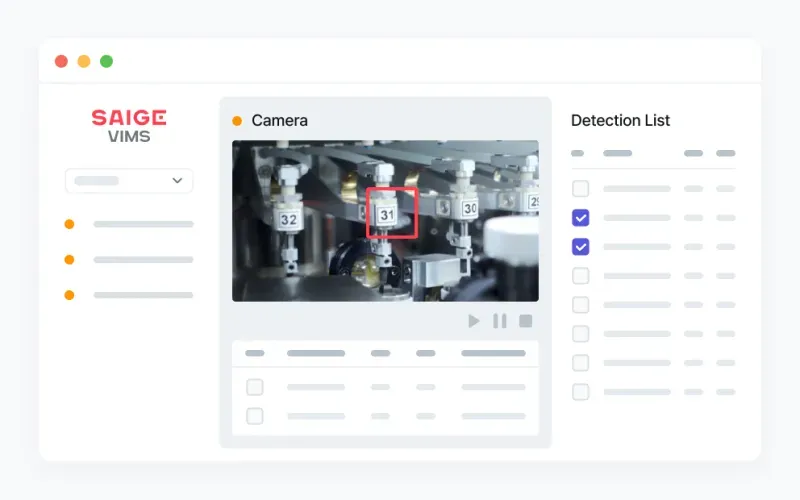Stop the camera feed with the square icon

tap(526, 321)
